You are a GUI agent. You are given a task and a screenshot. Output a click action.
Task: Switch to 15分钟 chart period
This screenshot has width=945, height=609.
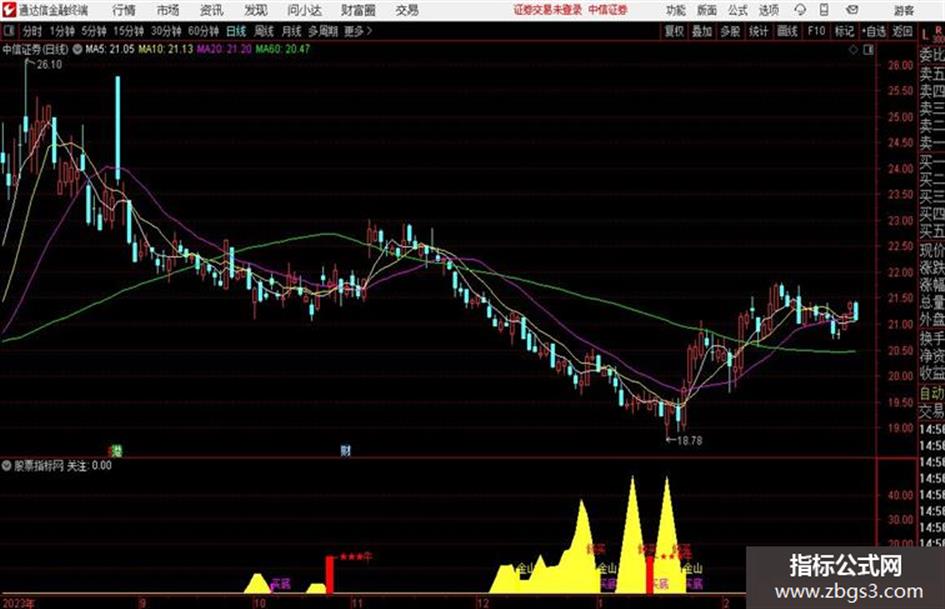(129, 31)
